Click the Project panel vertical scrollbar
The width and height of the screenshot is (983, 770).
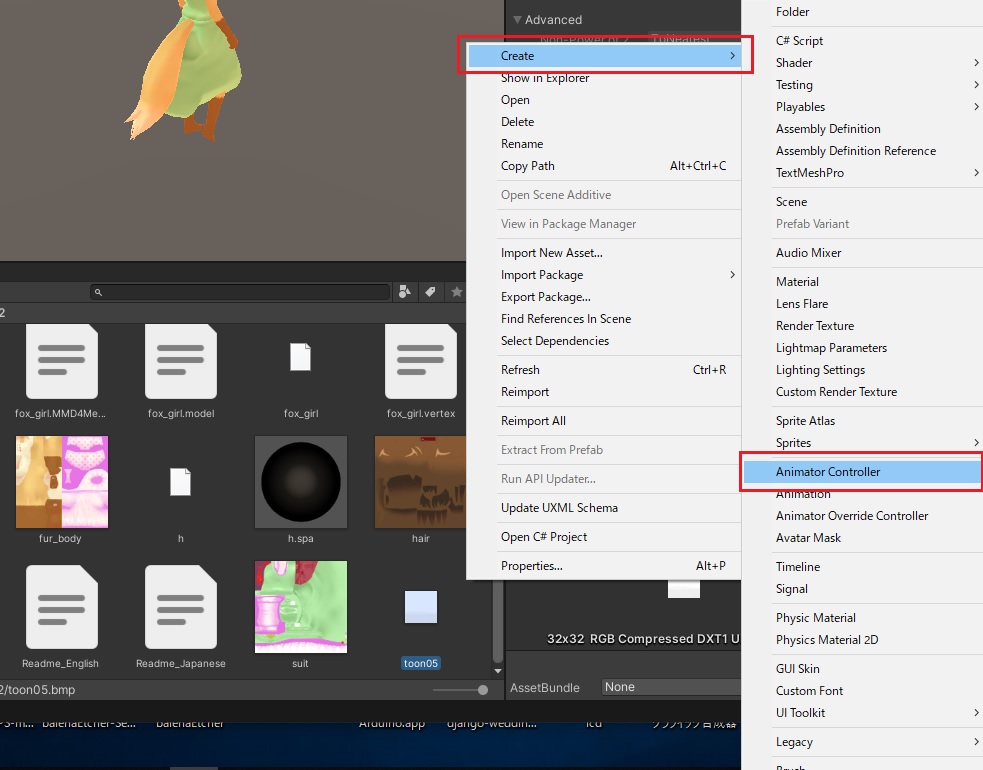498,621
